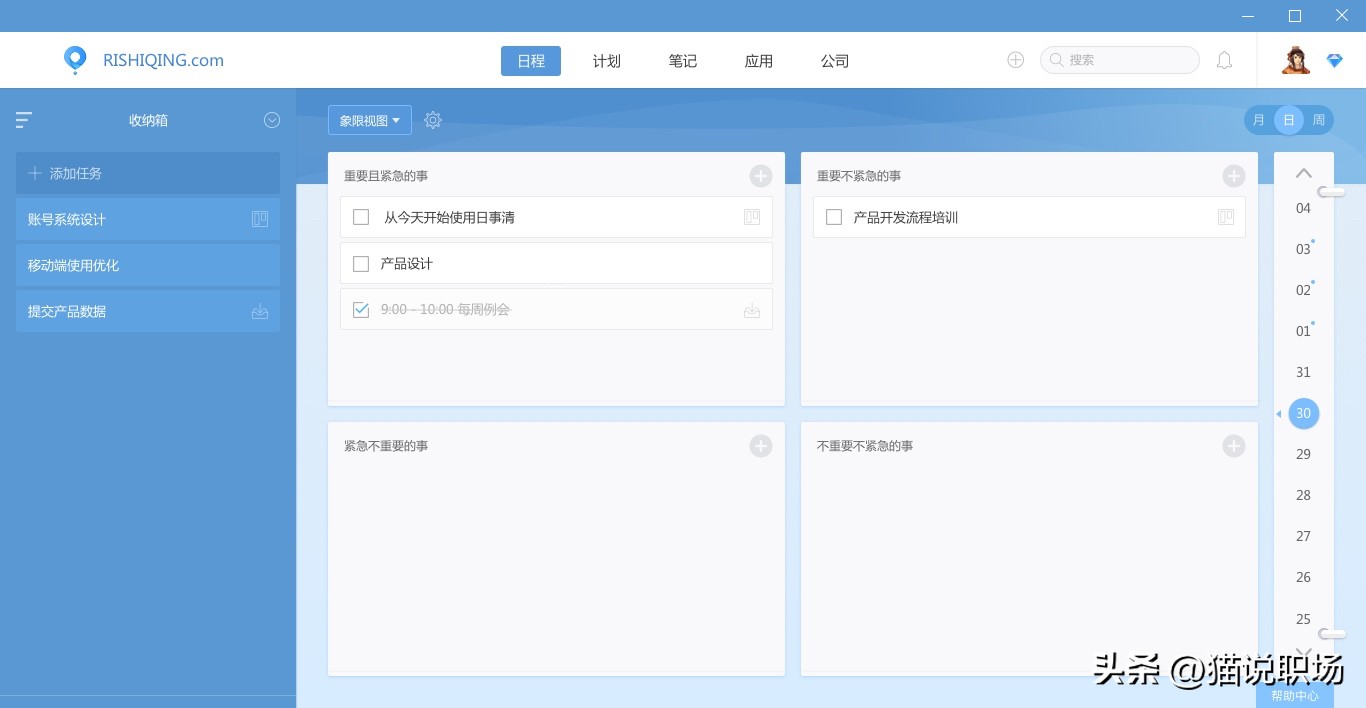Open the 帮助中心 link

pos(1294,696)
